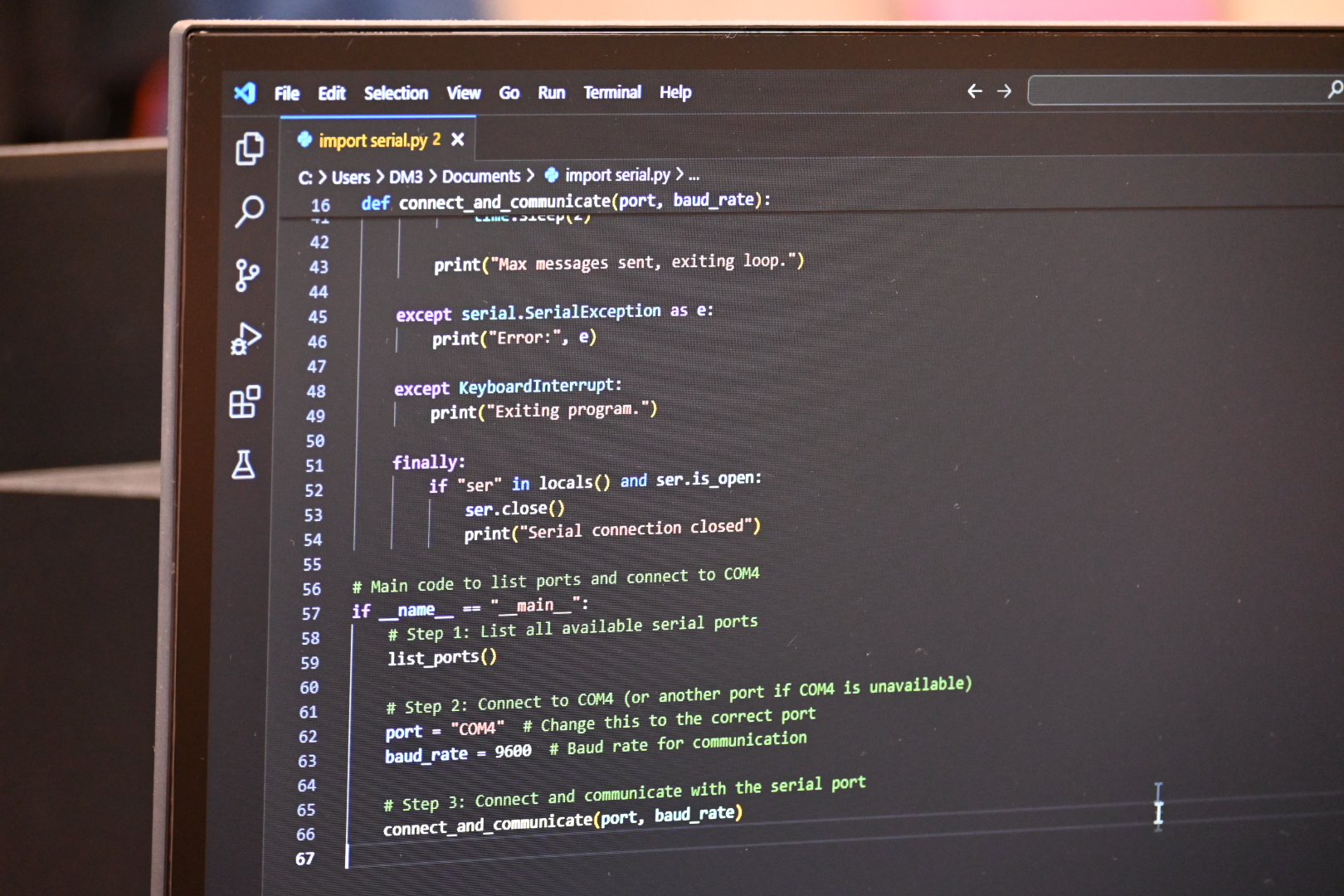Open the Extensions view
The width and height of the screenshot is (1344, 896).
pos(245,402)
